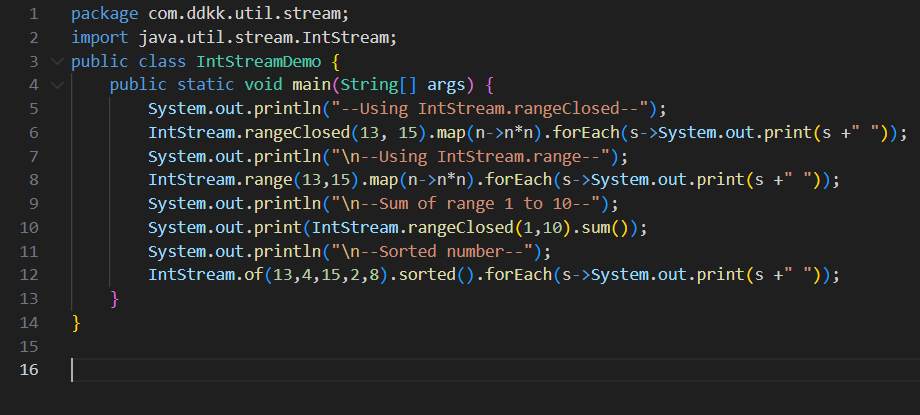Collapse the IntStreamDemo class fold chevron
Viewport: 920px width, 415px height.
pyautogui.click(x=54, y=61)
